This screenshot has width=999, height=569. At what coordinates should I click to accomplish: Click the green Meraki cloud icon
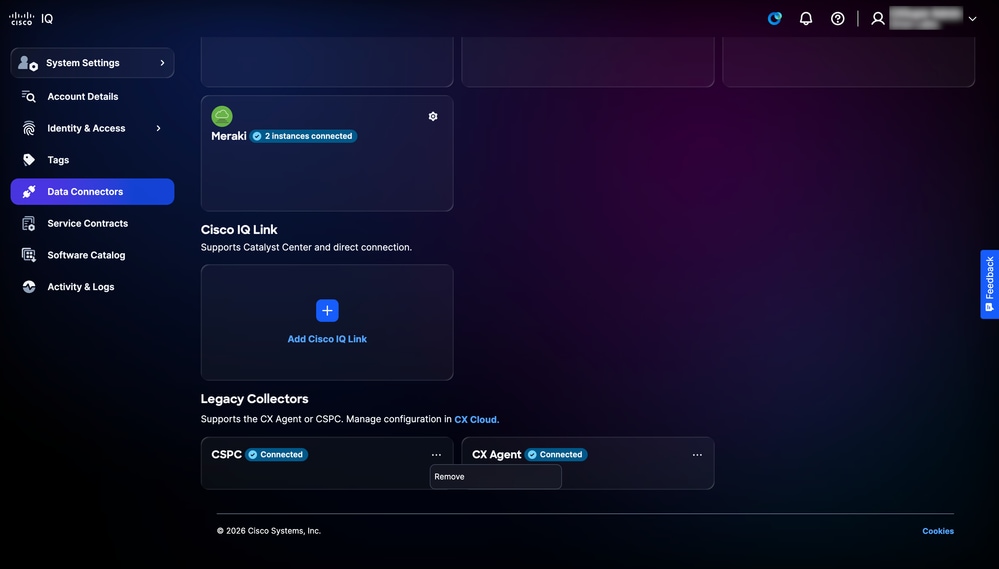[x=222, y=116]
